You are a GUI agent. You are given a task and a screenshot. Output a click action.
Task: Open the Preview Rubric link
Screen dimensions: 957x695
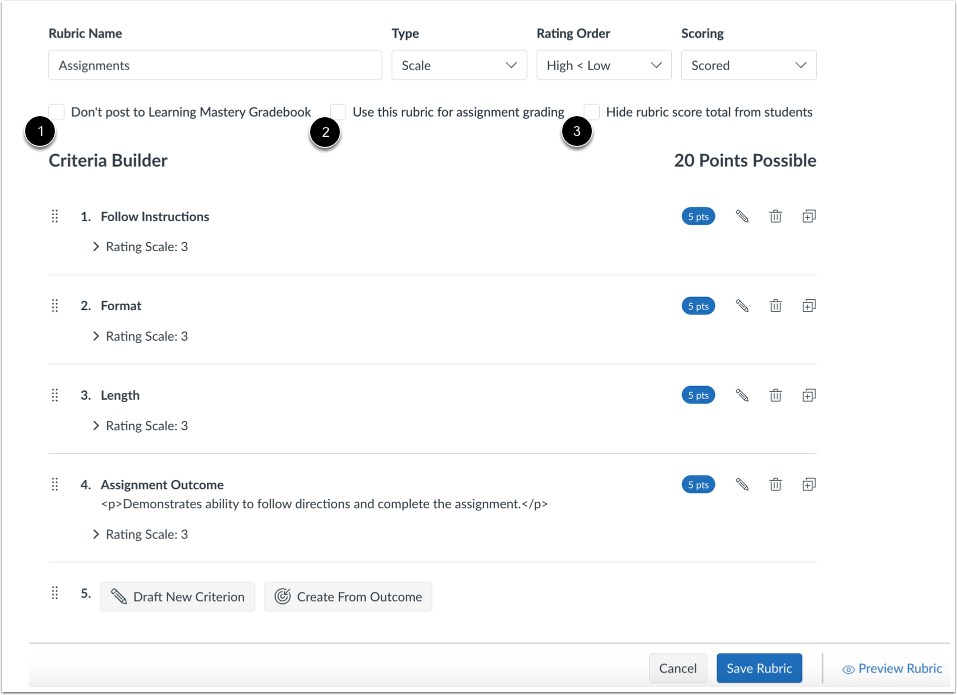(891, 668)
